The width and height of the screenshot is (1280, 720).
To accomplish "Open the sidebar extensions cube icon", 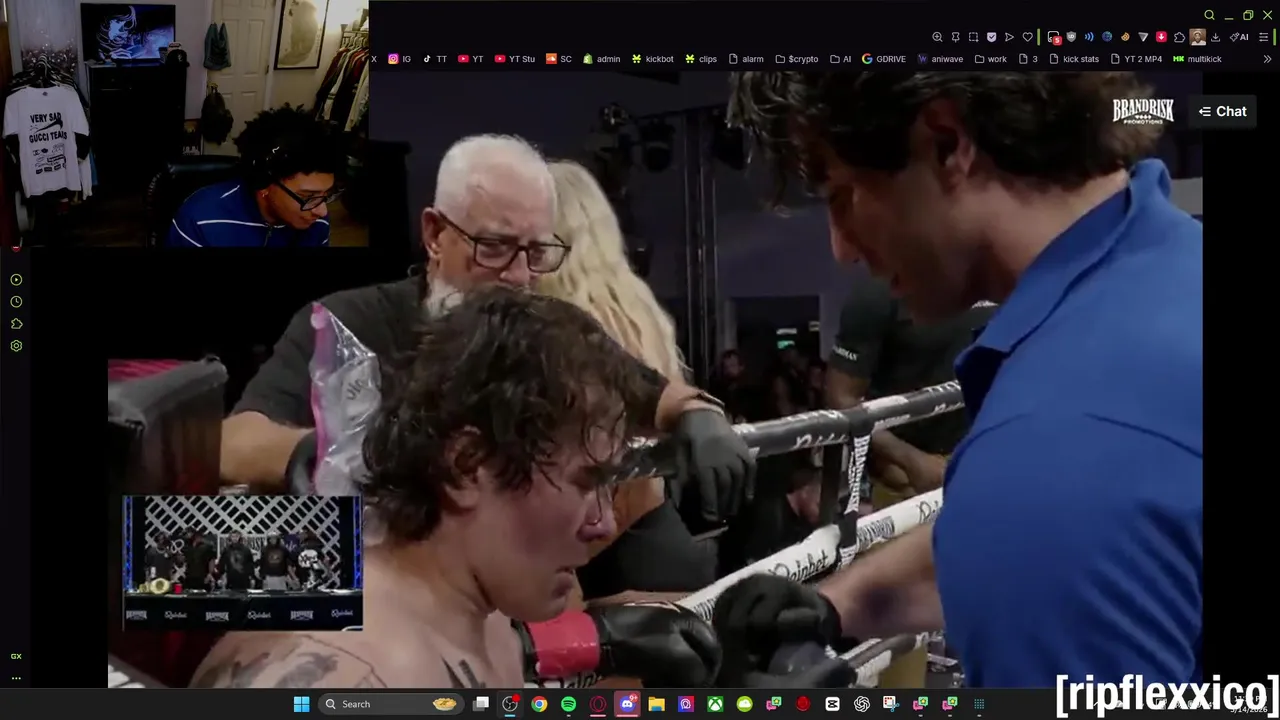I will (x=16, y=324).
